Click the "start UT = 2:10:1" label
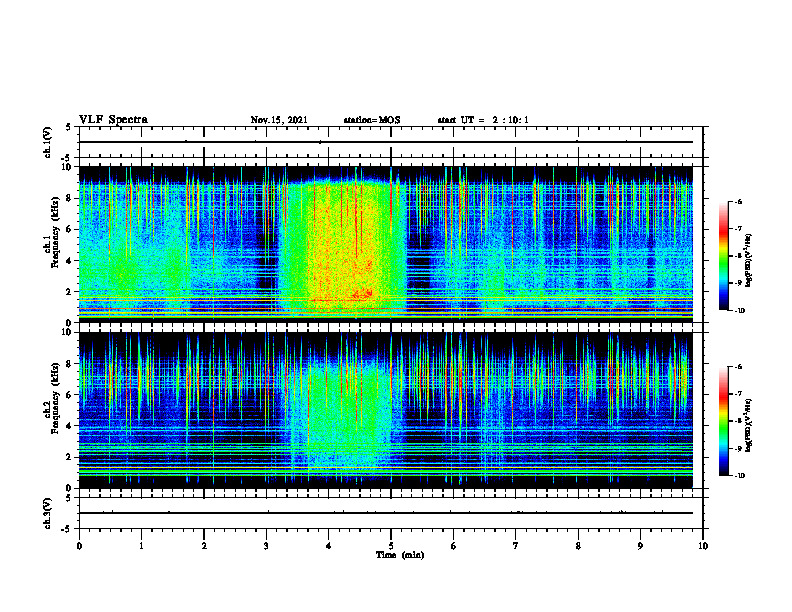This screenshot has height=612, width=792. [483, 120]
